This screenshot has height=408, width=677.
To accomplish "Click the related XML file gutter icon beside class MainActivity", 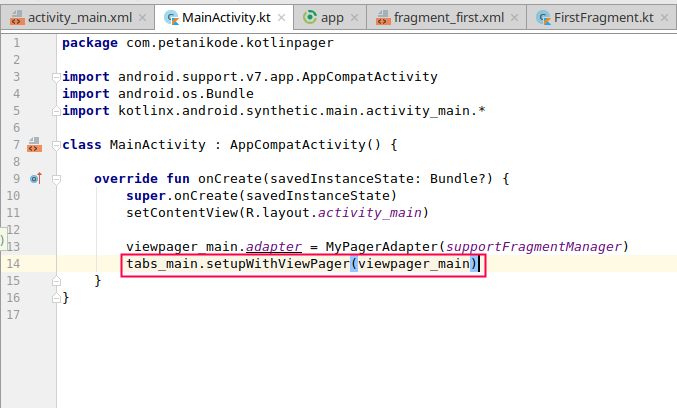I will click(x=34, y=145).
